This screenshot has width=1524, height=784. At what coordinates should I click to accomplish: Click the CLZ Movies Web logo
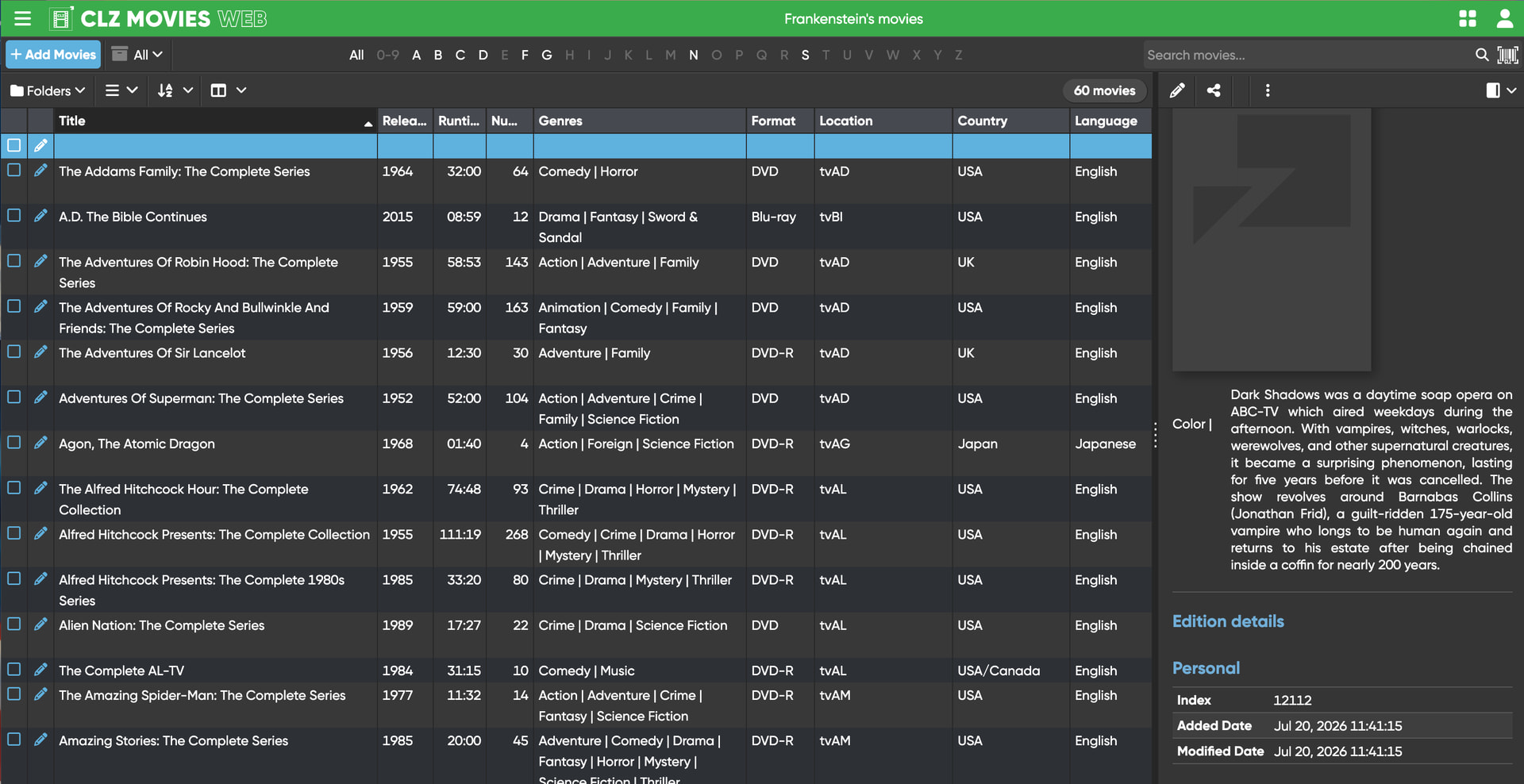pos(158,18)
